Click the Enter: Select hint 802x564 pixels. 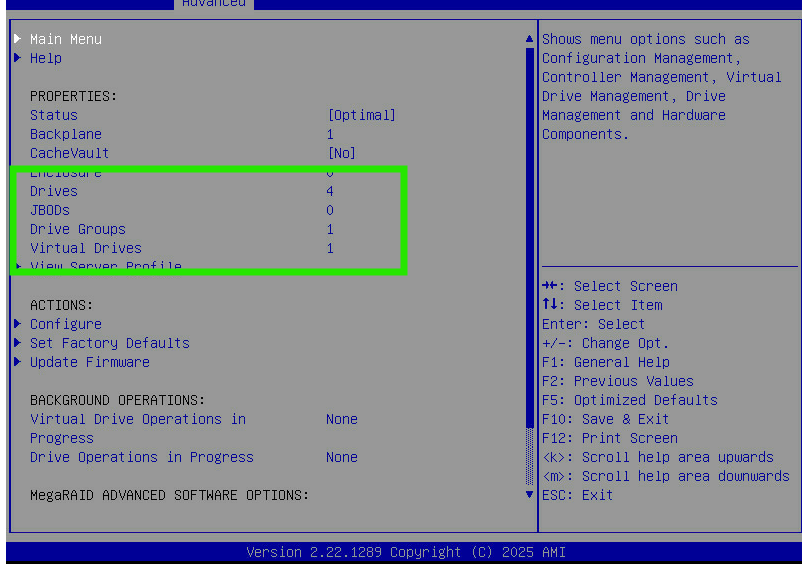coord(593,324)
